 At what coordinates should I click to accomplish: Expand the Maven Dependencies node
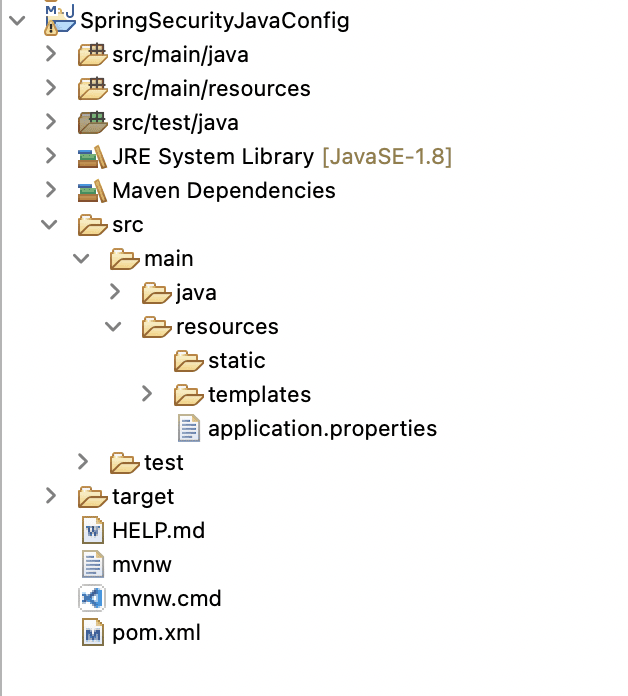pyautogui.click(x=51, y=190)
